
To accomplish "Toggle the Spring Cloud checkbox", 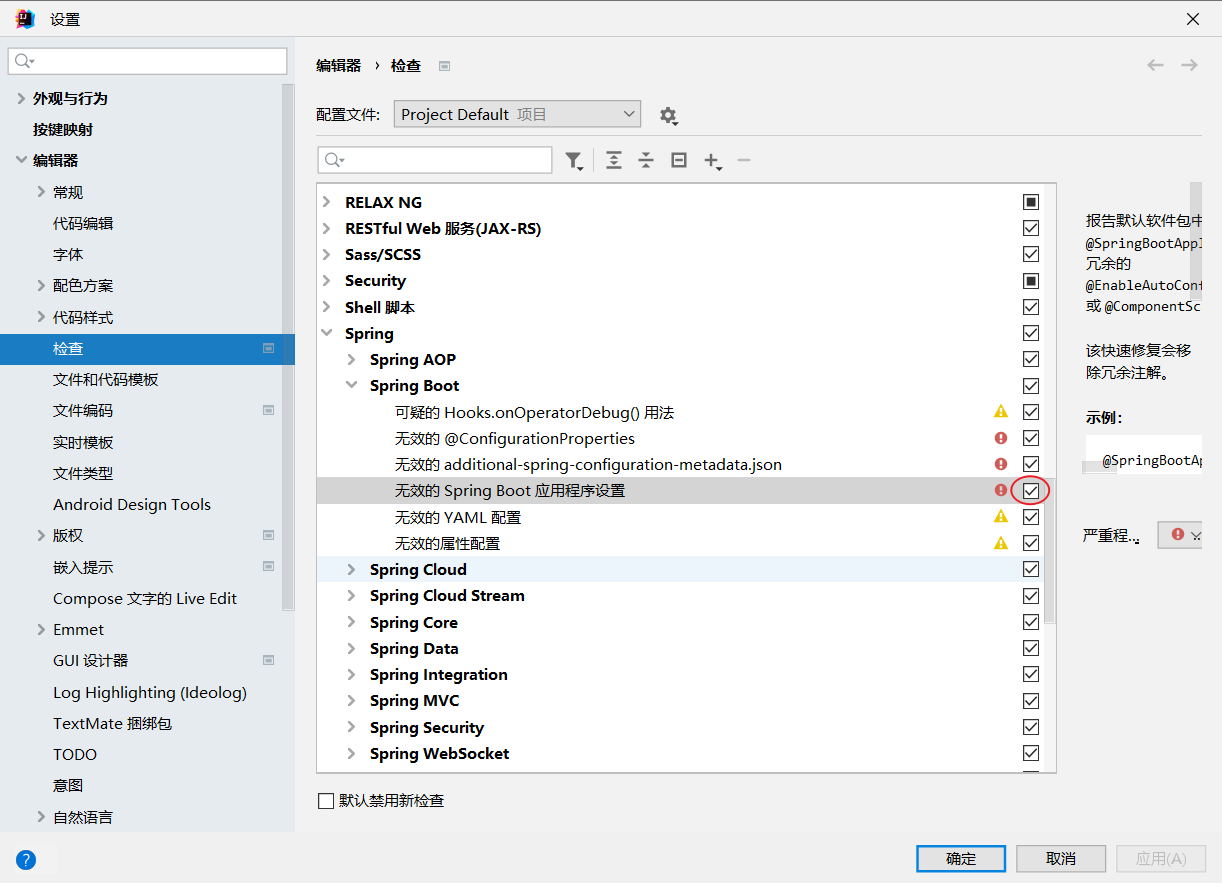I will pyautogui.click(x=1031, y=569).
